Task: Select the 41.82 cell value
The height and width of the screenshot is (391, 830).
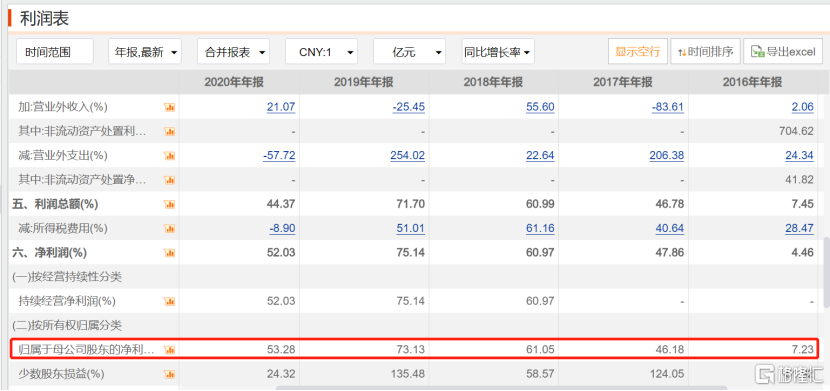Action: pyautogui.click(x=799, y=180)
